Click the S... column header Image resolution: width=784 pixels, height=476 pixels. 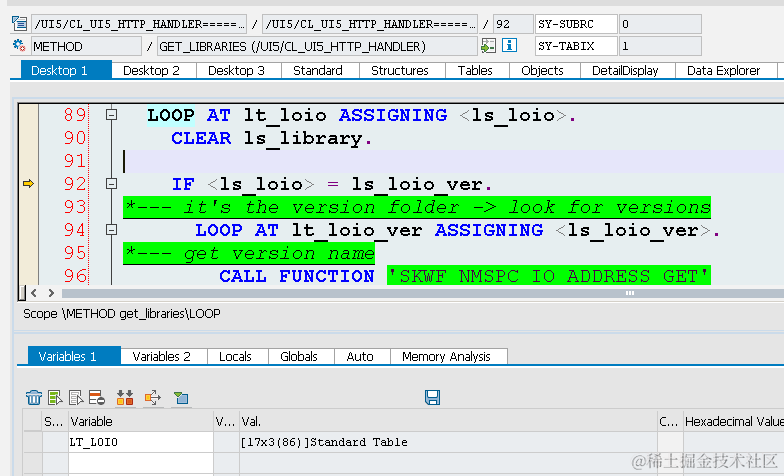click(55, 422)
